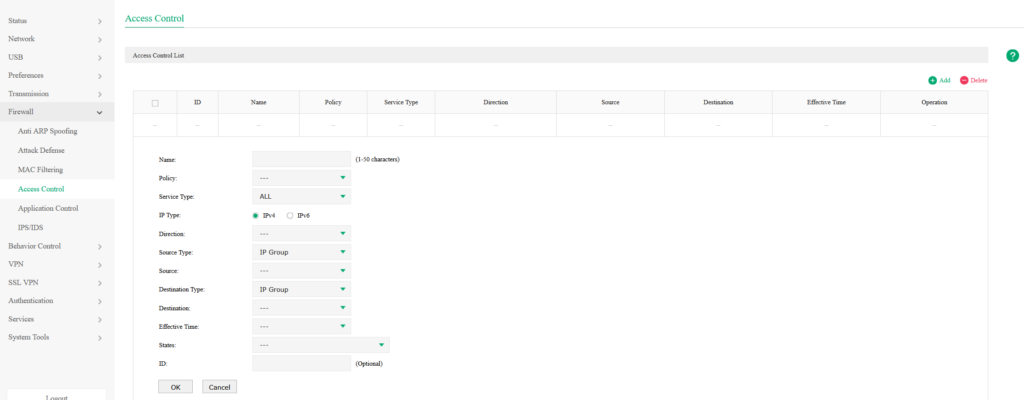Click the OK button
1024x400 pixels.
pos(176,387)
